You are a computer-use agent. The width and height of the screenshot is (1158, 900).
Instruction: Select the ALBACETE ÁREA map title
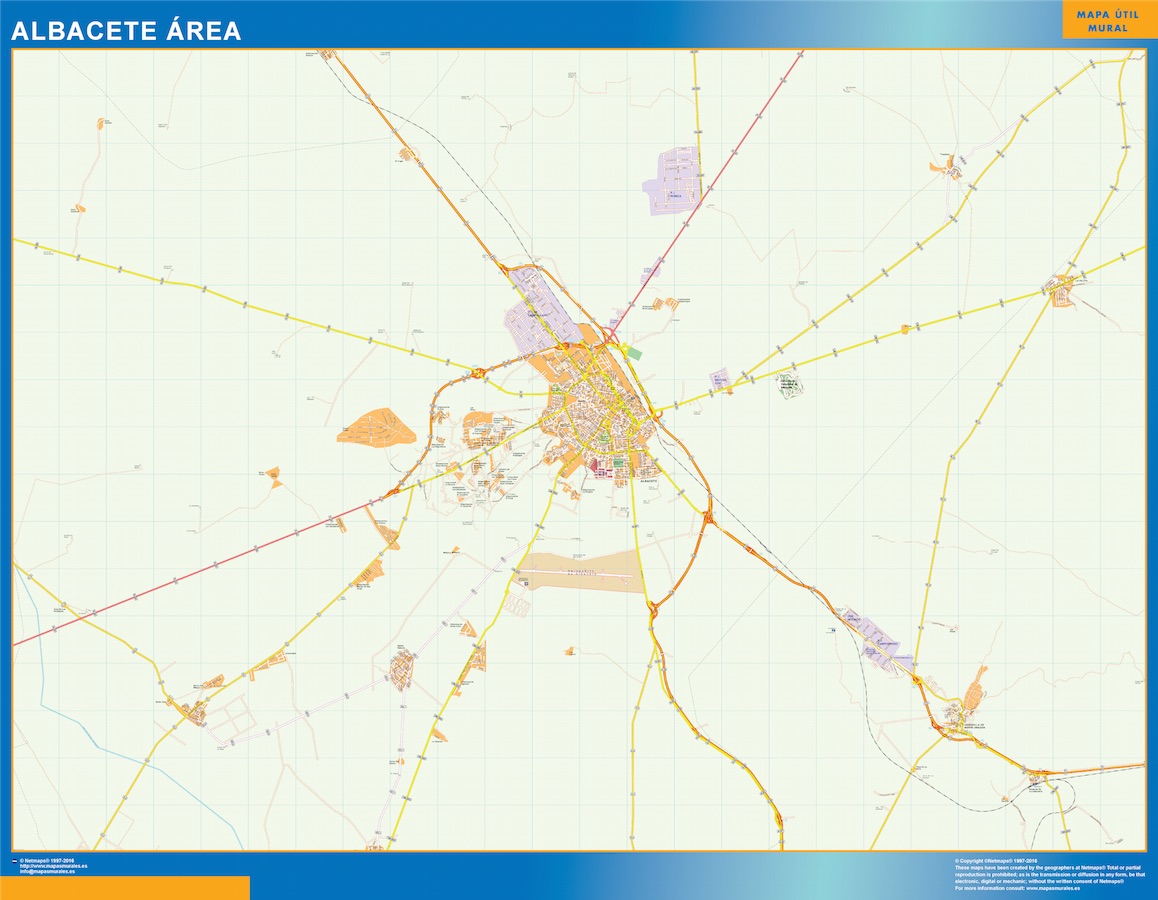tap(126, 31)
